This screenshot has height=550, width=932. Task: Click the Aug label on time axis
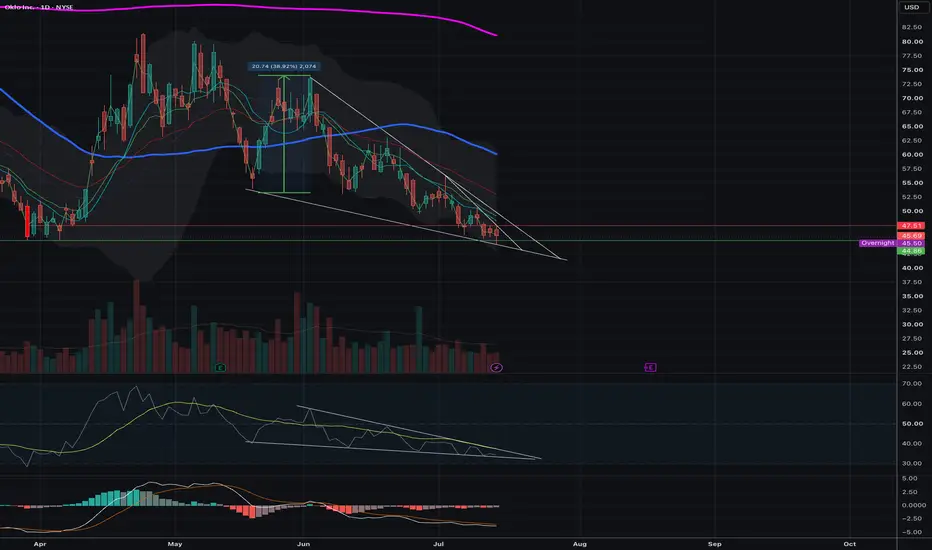pos(580,543)
